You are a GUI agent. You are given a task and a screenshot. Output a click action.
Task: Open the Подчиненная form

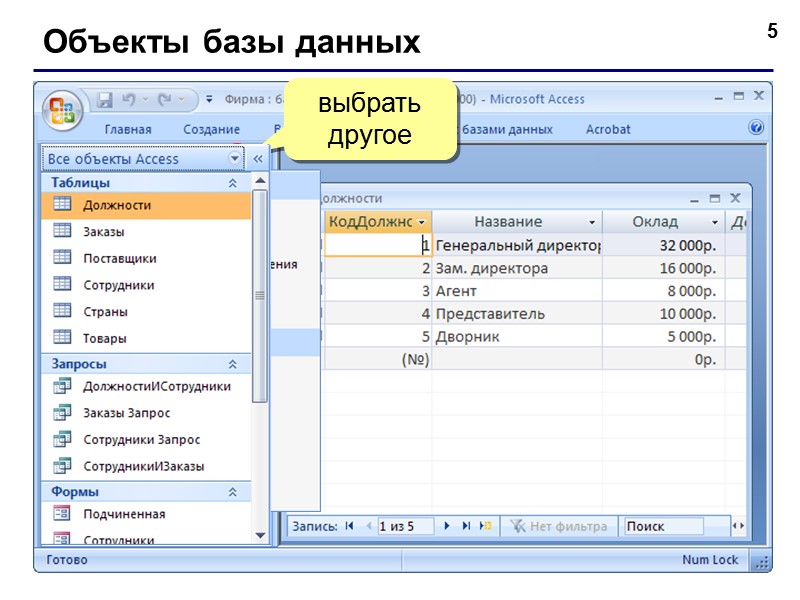(x=146, y=514)
